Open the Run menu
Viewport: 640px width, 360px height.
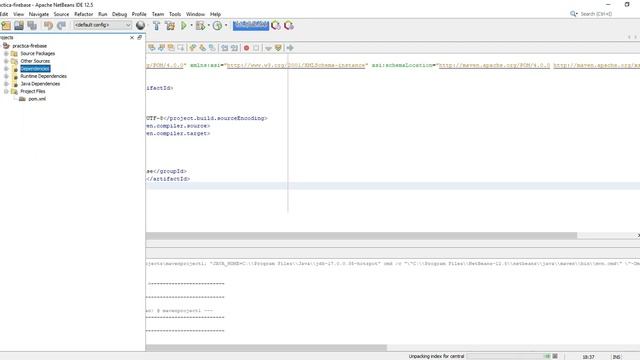click(x=102, y=14)
